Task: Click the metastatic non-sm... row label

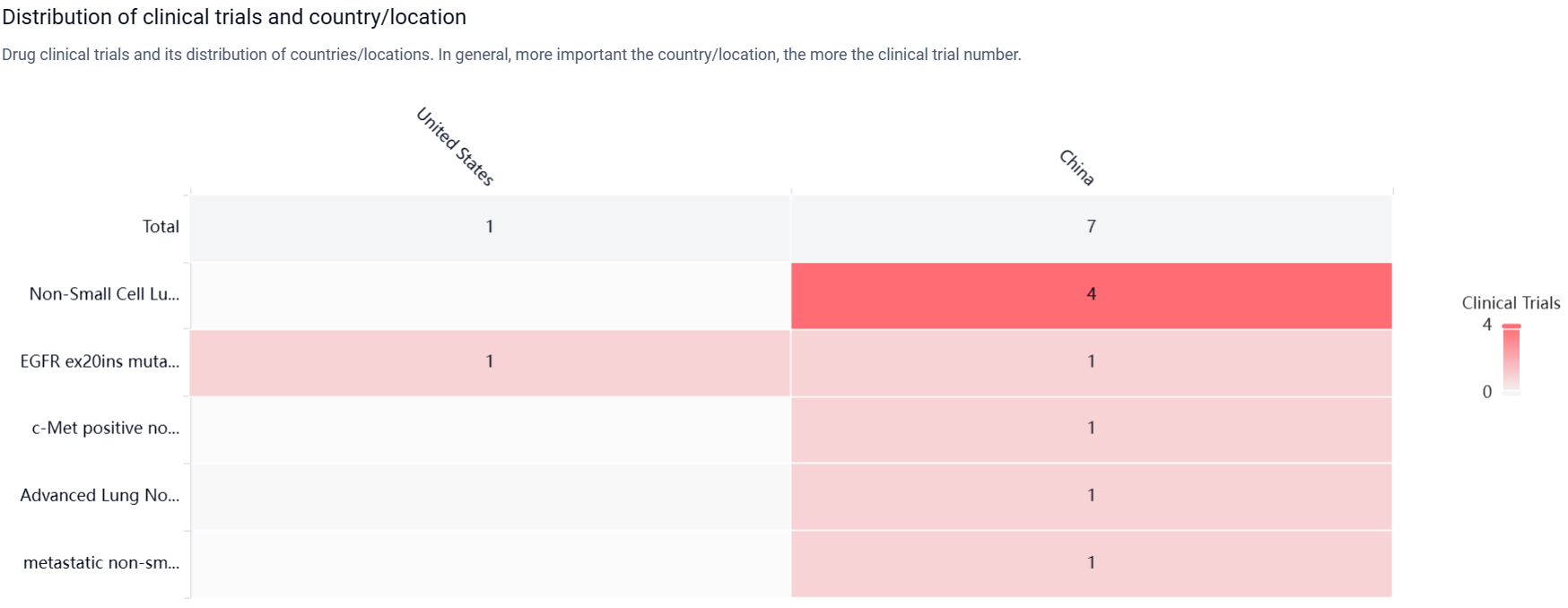Action: (101, 563)
